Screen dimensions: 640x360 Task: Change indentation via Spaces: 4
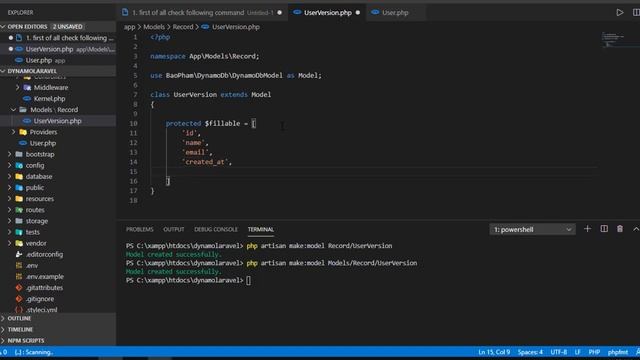point(530,352)
